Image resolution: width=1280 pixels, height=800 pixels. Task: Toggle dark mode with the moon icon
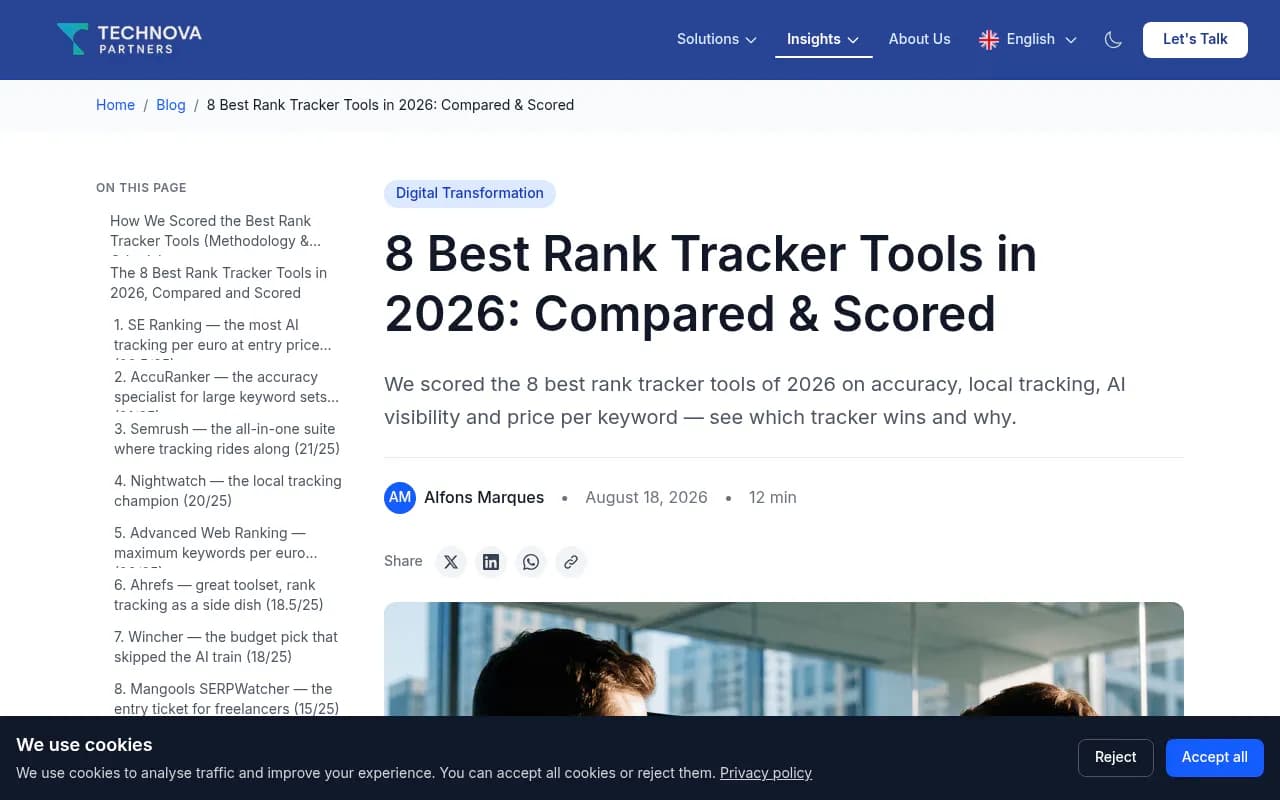click(x=1113, y=40)
